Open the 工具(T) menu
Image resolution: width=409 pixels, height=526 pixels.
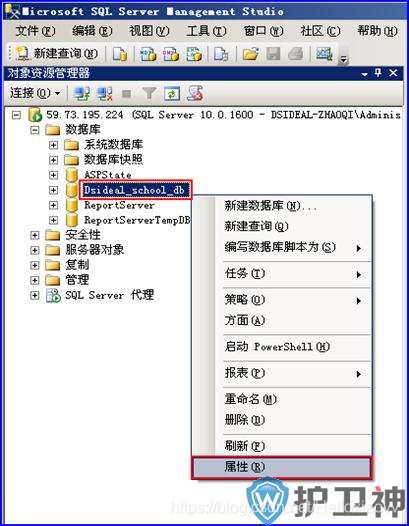206,32
